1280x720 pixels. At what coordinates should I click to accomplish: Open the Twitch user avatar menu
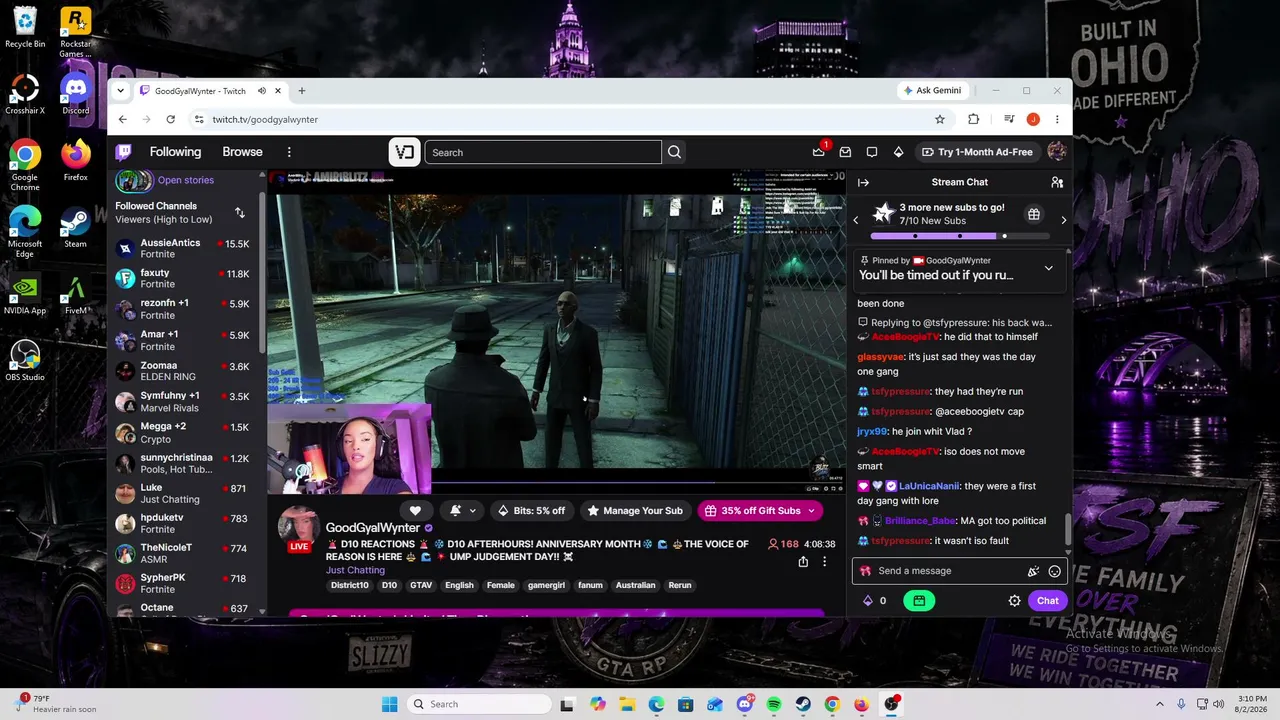(x=1056, y=152)
